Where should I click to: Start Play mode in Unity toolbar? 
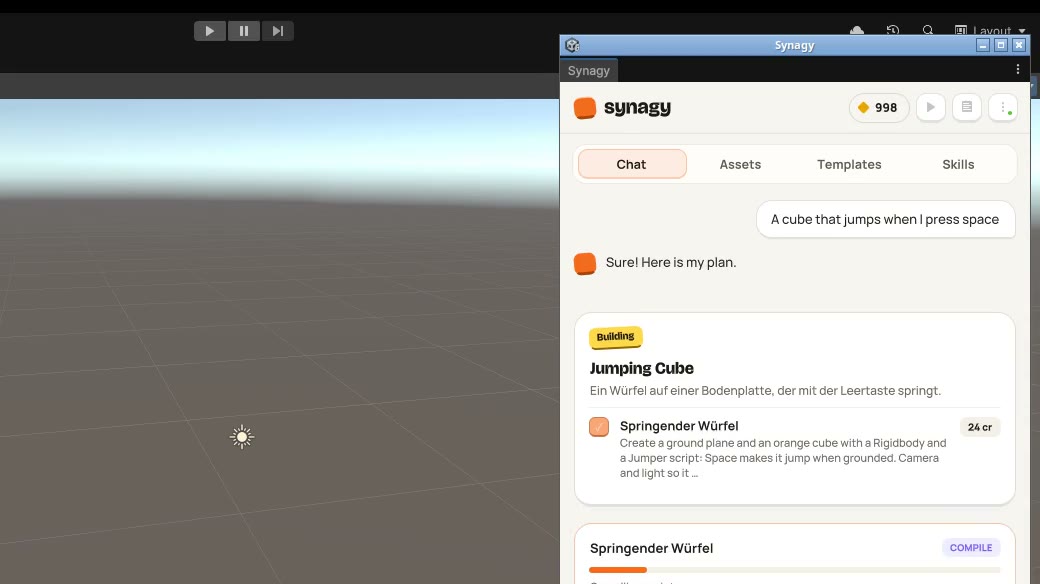click(210, 31)
